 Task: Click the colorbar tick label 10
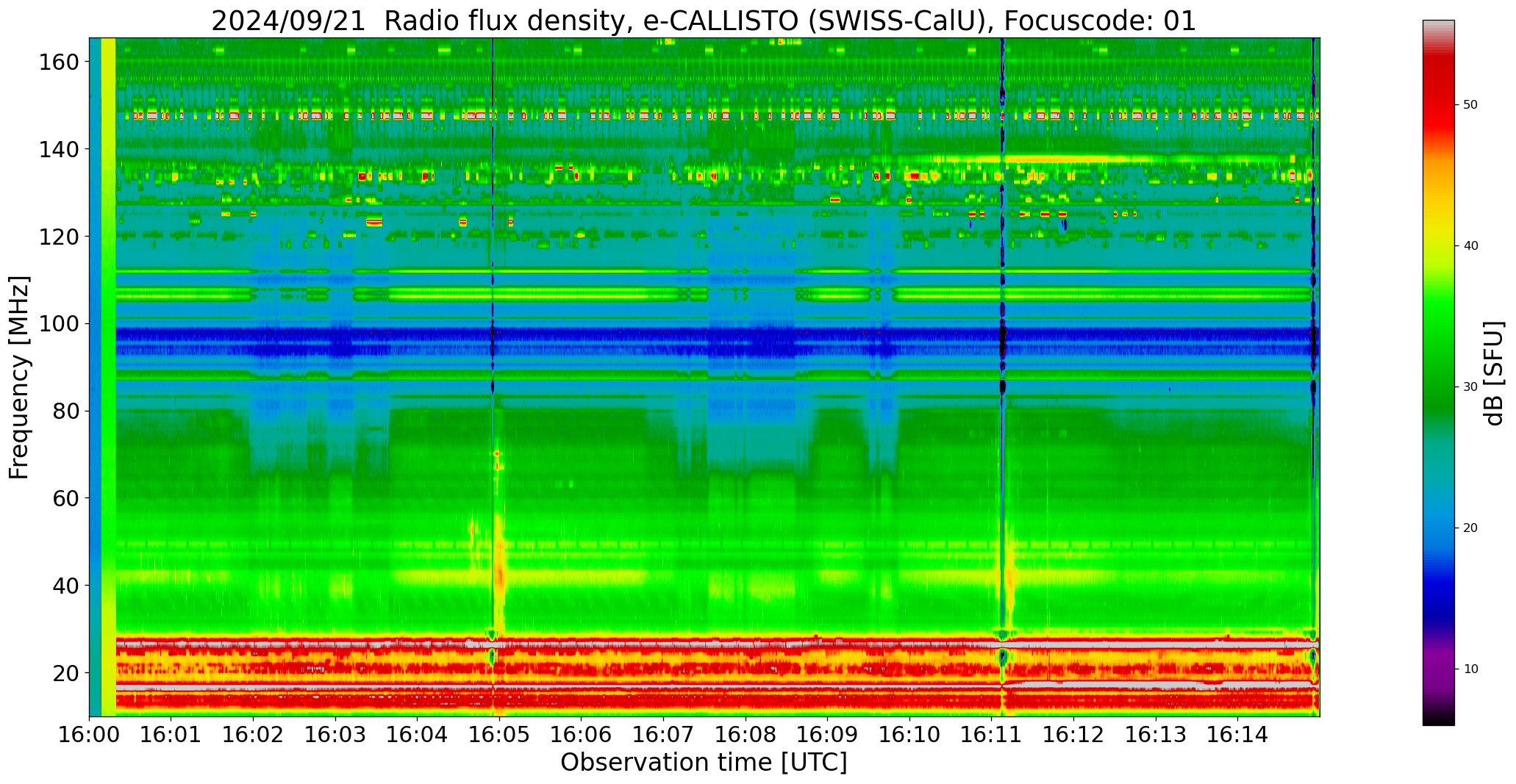pyautogui.click(x=1470, y=669)
